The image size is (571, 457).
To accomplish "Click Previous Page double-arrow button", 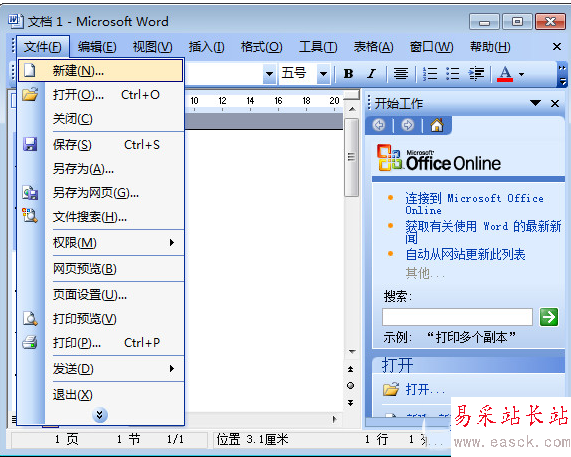I will (350, 369).
